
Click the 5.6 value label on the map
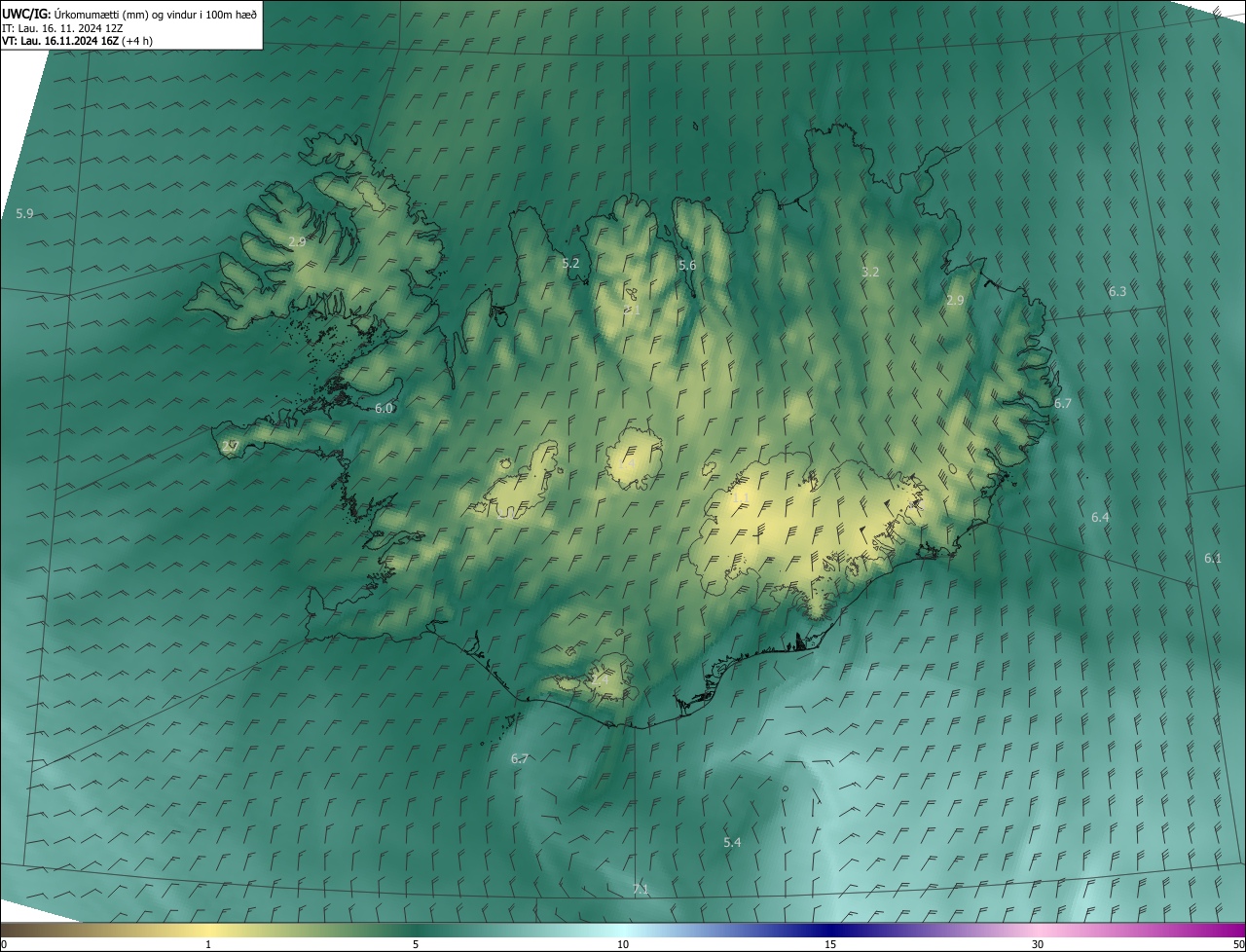tap(687, 265)
